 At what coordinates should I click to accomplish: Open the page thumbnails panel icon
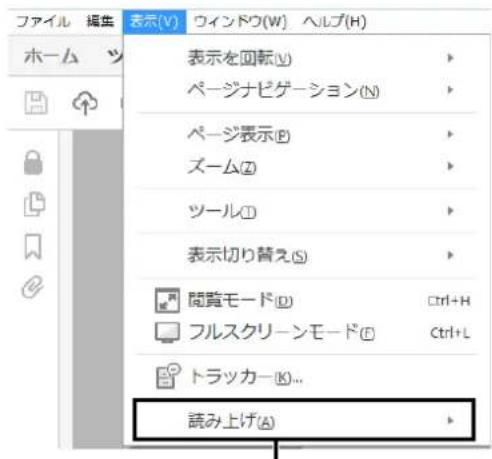pos(35,204)
